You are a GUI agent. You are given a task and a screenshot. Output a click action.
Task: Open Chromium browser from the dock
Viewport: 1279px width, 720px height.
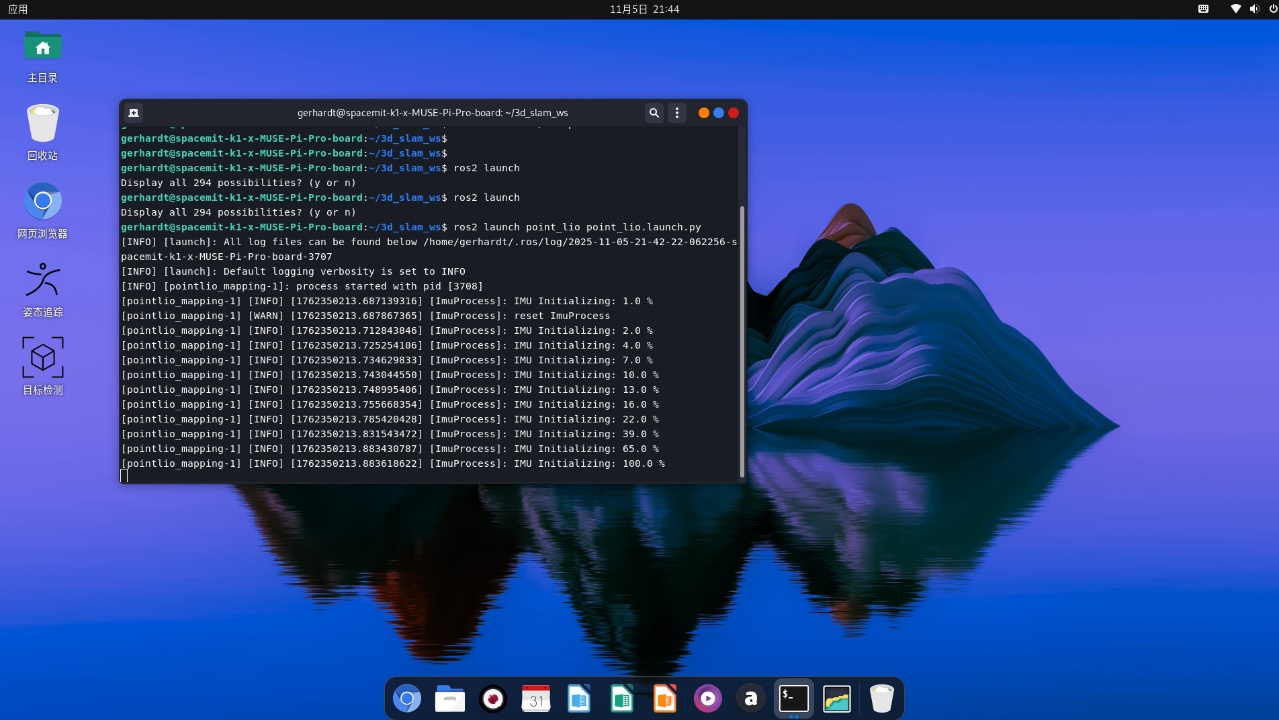pos(407,698)
